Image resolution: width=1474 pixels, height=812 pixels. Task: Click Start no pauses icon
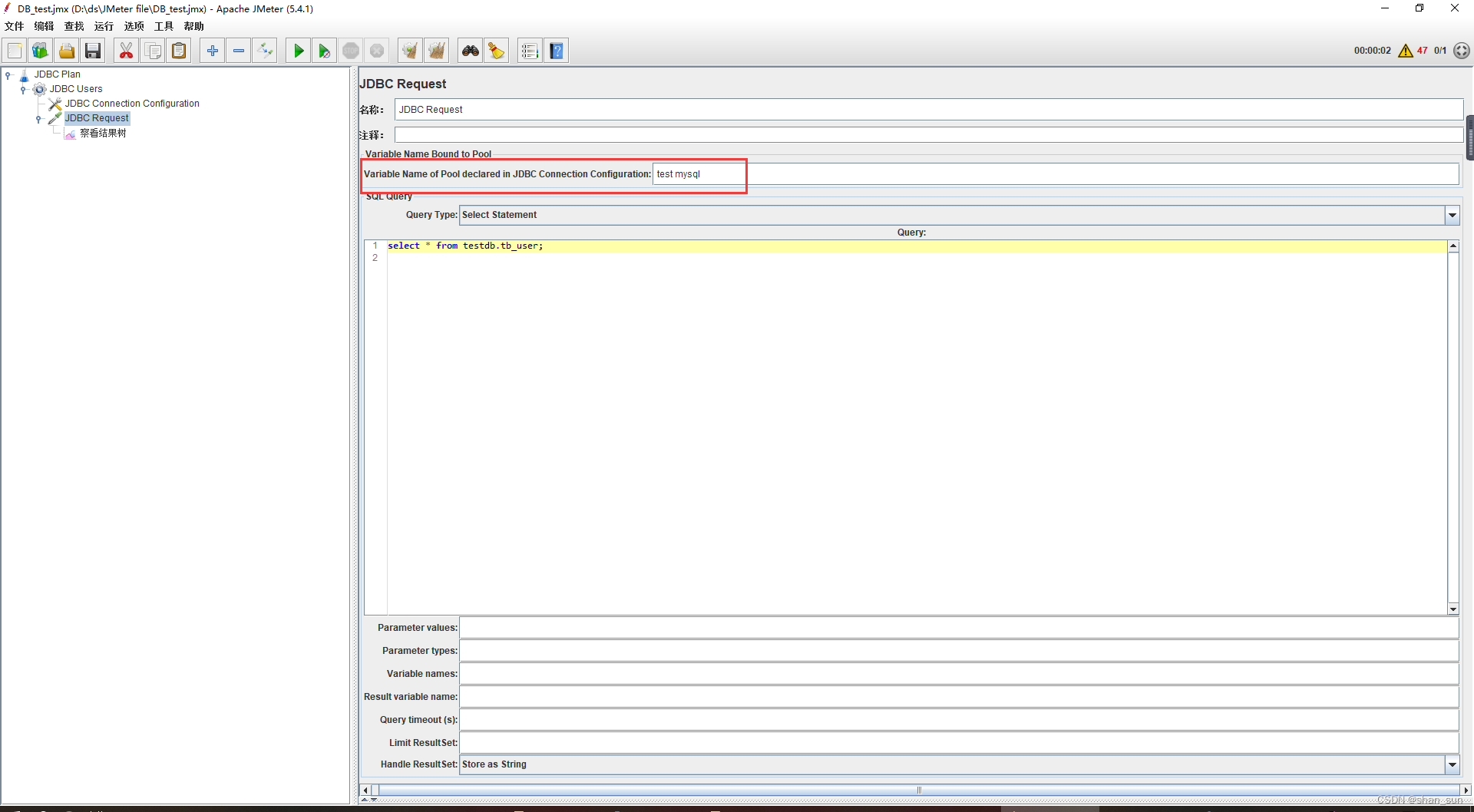coord(325,51)
